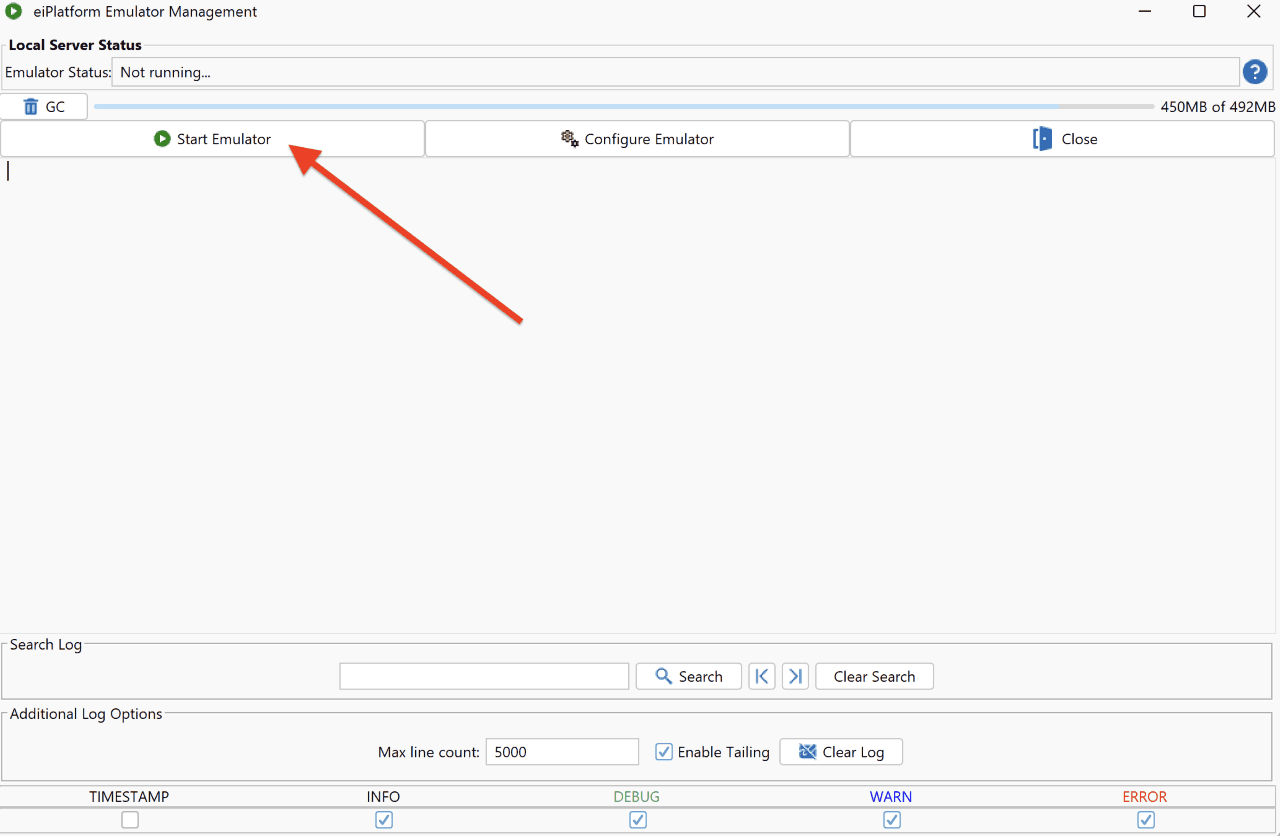Clear the log output
Image resolution: width=1280 pixels, height=836 pixels.
[841, 752]
